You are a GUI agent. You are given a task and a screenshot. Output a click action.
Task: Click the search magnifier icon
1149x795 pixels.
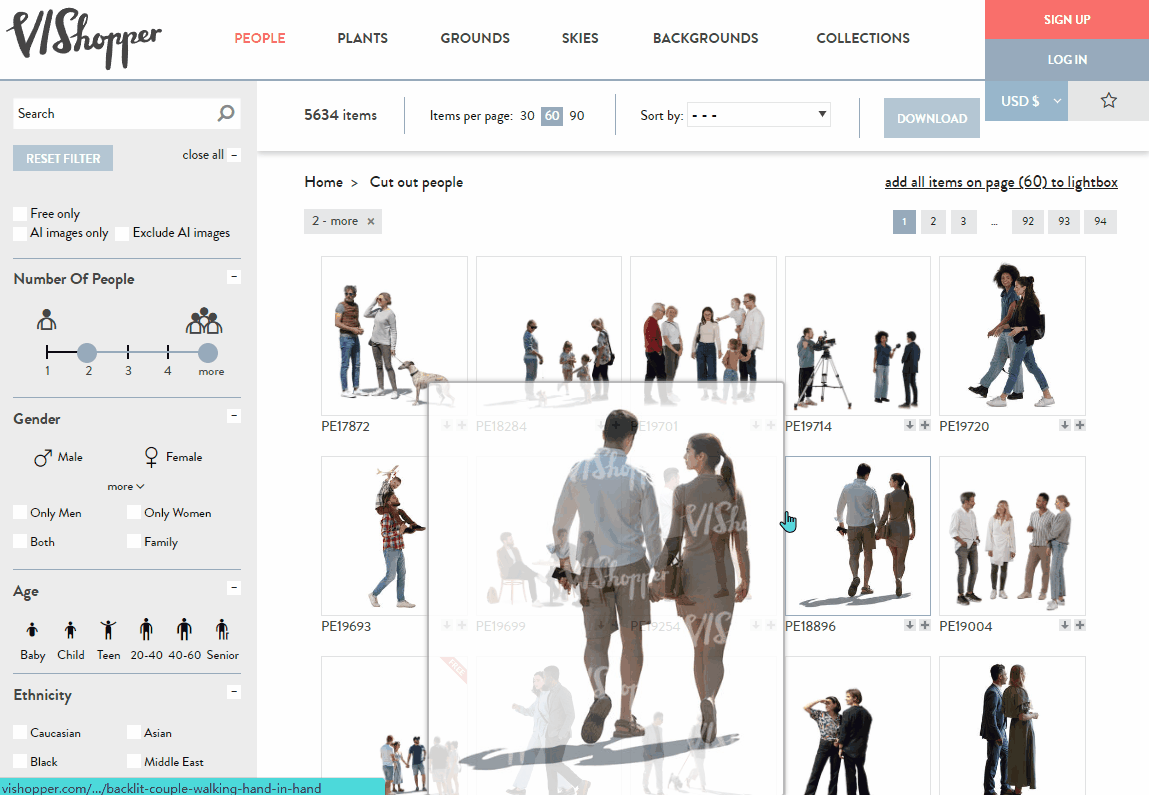[226, 113]
